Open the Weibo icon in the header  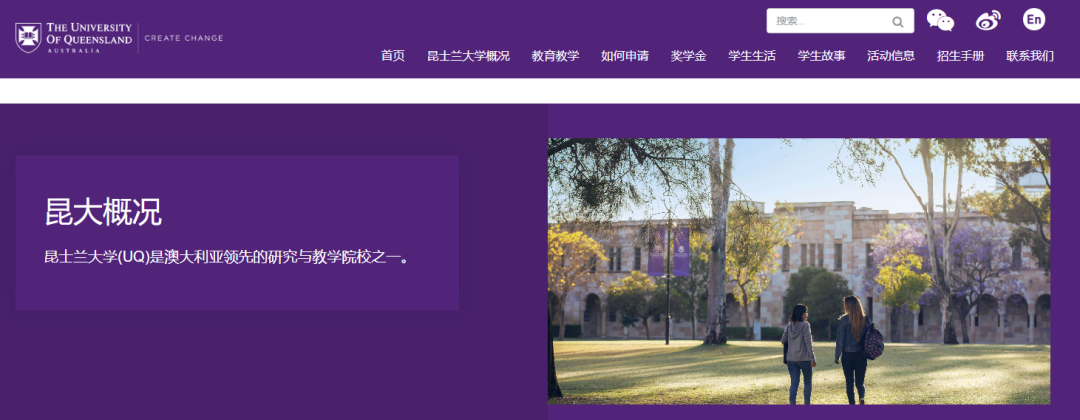click(988, 20)
